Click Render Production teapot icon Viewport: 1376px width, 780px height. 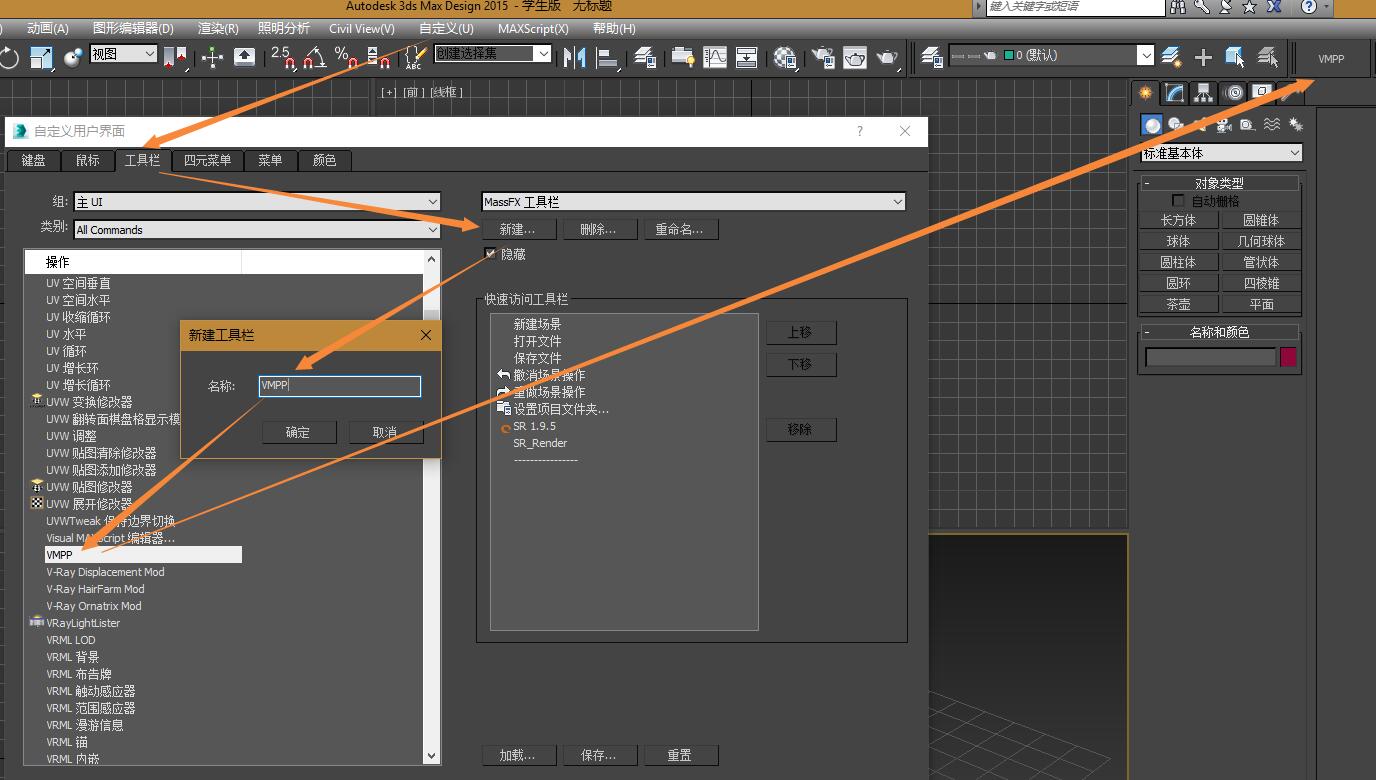(887, 57)
